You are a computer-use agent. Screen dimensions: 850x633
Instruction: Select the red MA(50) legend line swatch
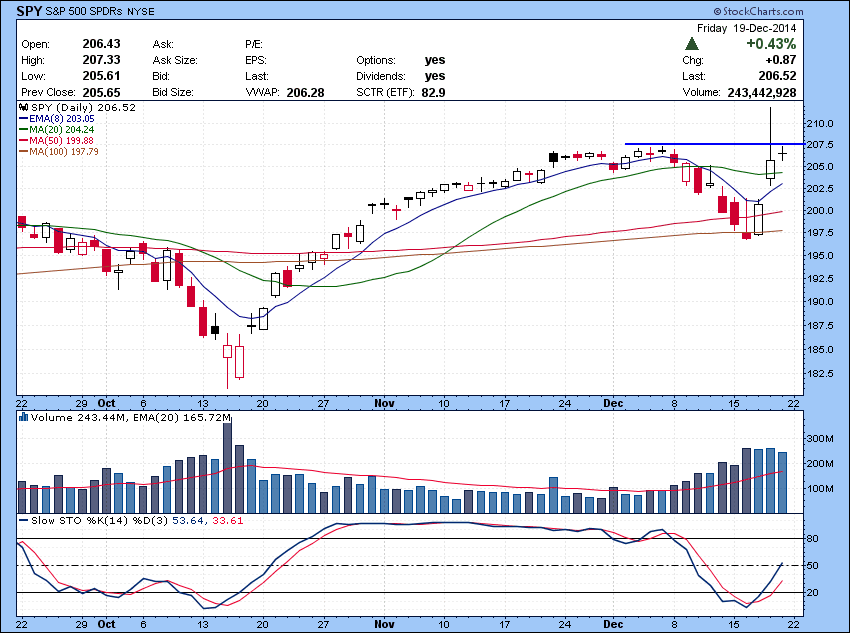(x=23, y=140)
